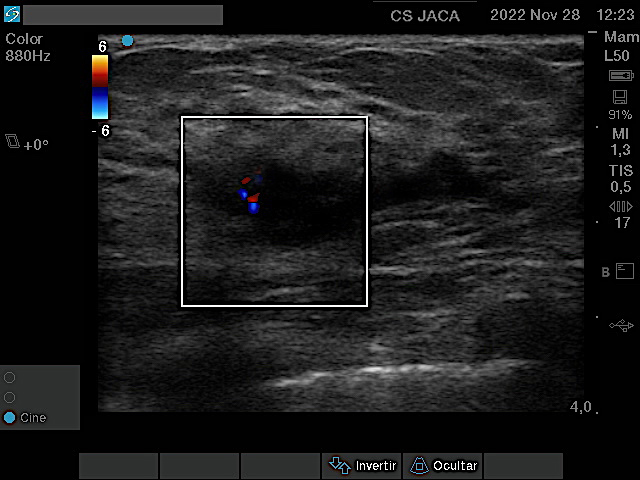Select the Cine radio option
640x480 pixels.
(x=10, y=418)
